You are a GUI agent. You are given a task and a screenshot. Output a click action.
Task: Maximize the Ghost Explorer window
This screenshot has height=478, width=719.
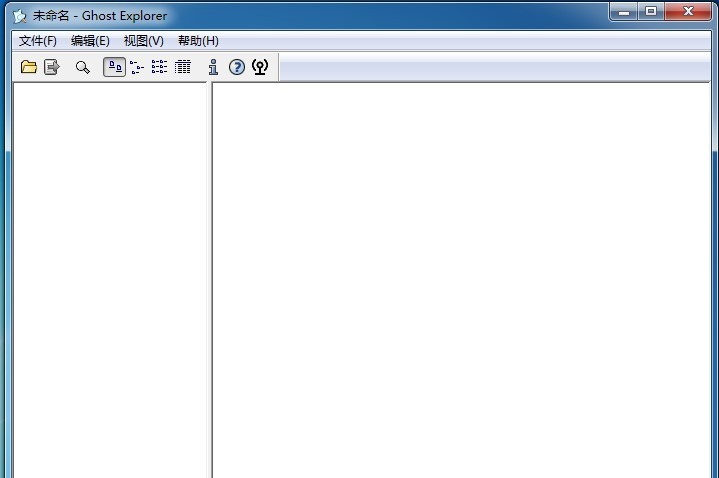[651, 11]
